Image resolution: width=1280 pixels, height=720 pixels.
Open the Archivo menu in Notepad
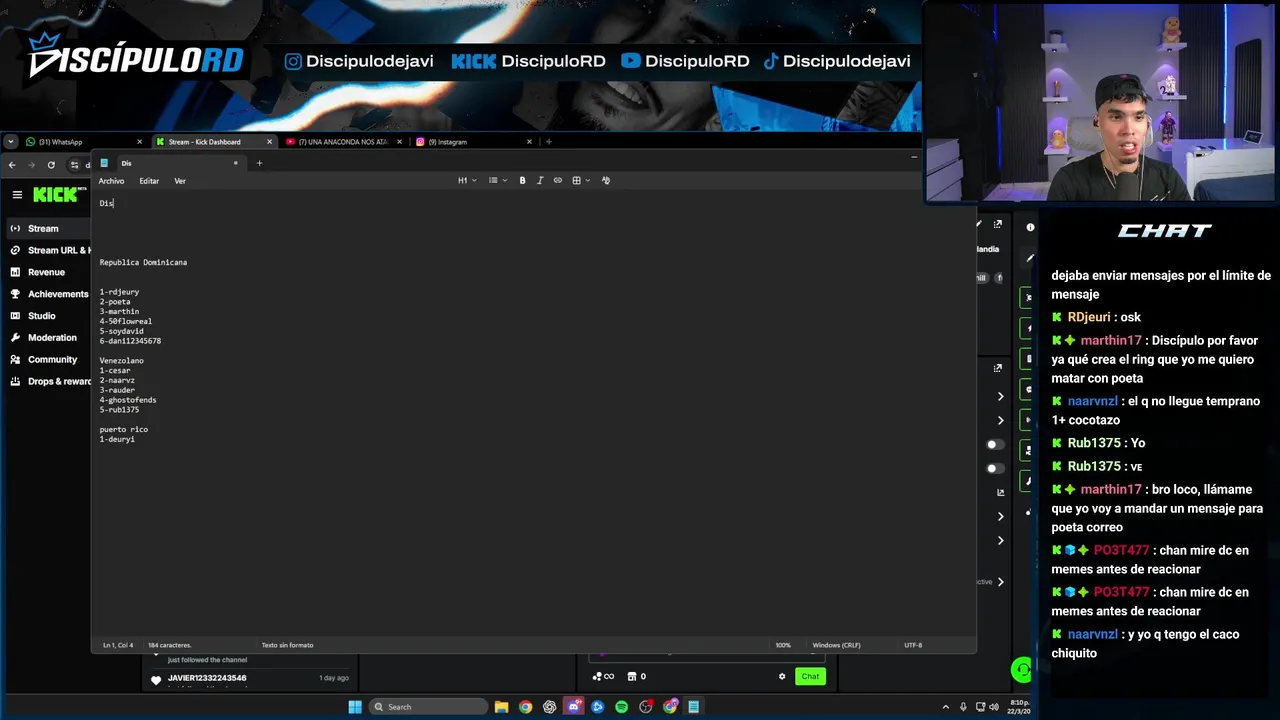point(111,181)
